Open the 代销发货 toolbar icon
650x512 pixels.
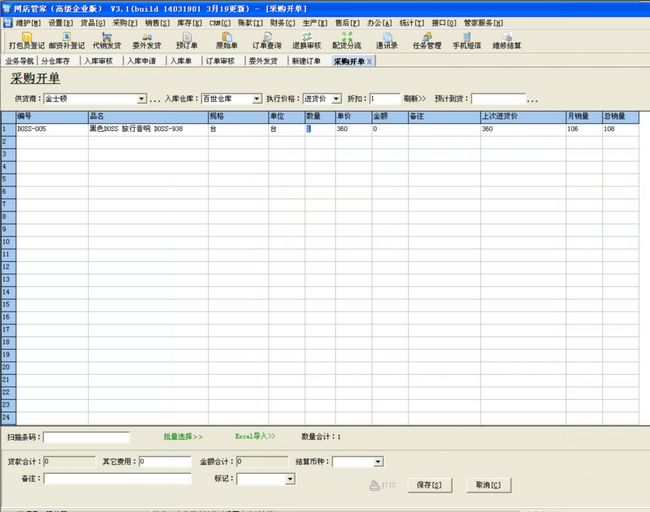point(107,41)
